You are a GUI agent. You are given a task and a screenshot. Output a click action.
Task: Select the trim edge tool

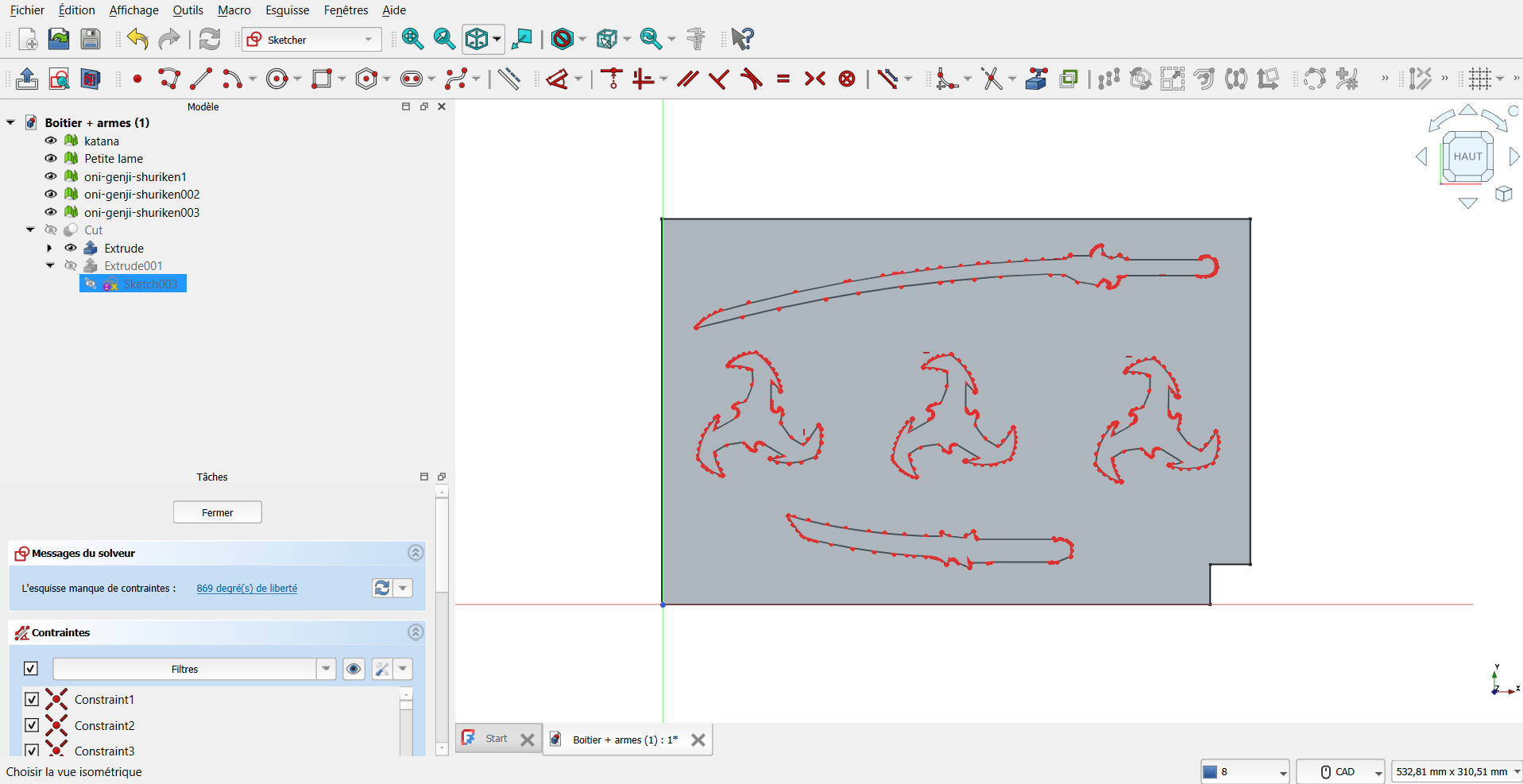991,79
